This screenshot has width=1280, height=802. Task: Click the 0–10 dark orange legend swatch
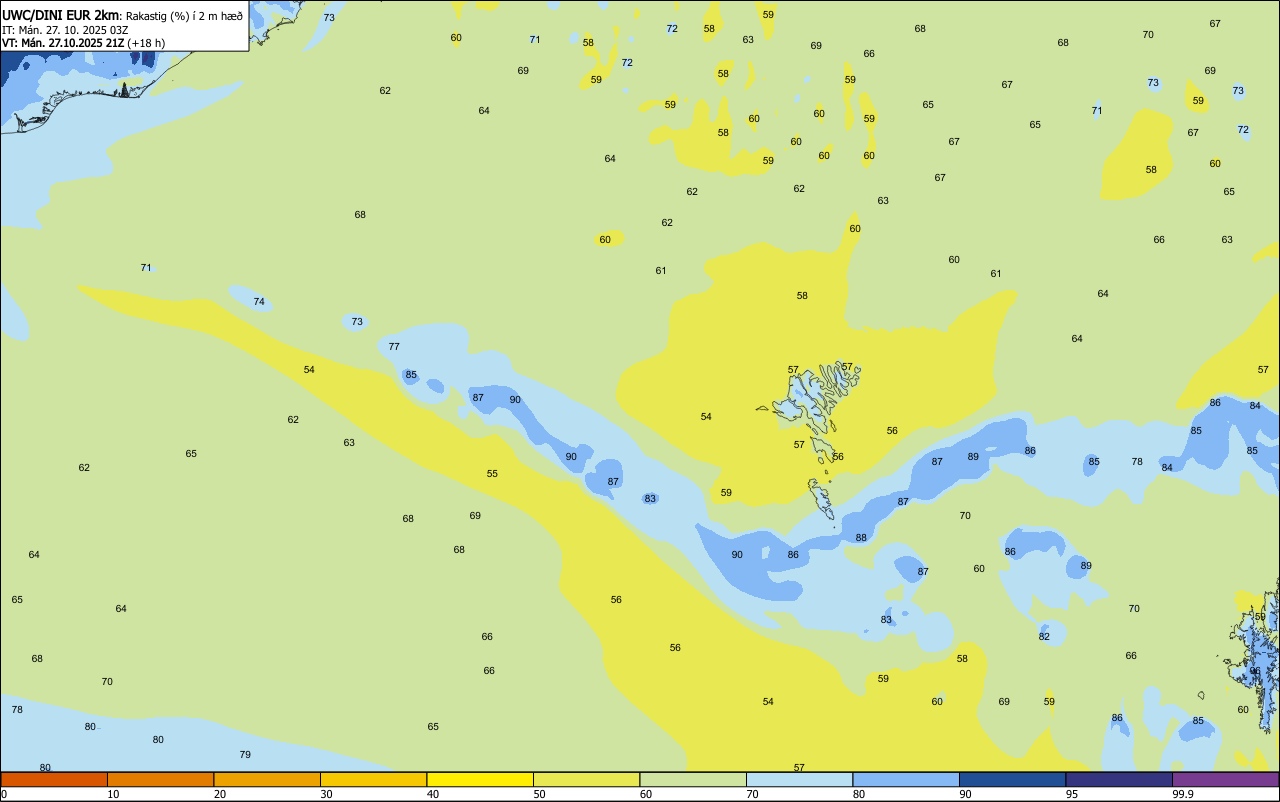54,779
